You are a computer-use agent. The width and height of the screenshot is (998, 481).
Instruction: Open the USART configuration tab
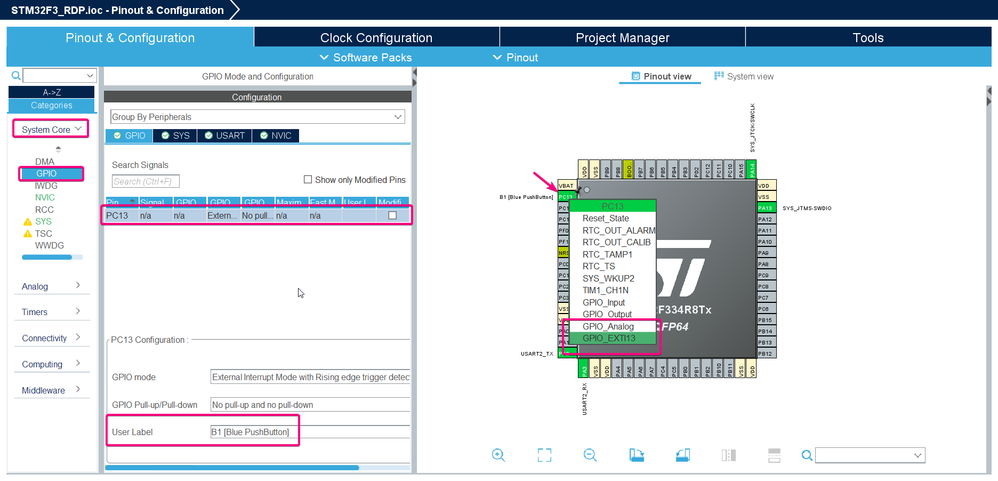[x=225, y=136]
